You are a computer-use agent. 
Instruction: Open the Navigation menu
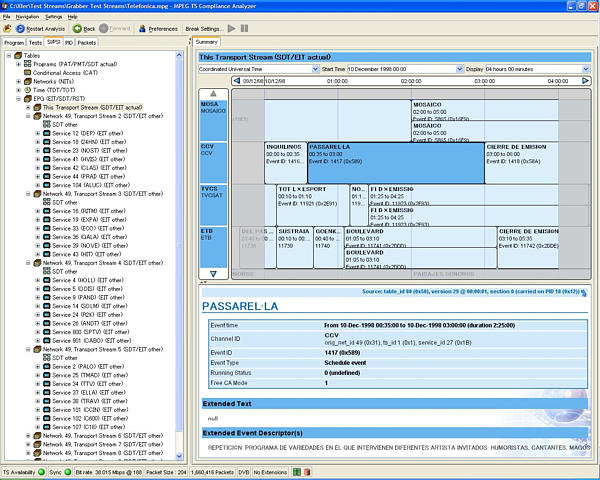27,17
